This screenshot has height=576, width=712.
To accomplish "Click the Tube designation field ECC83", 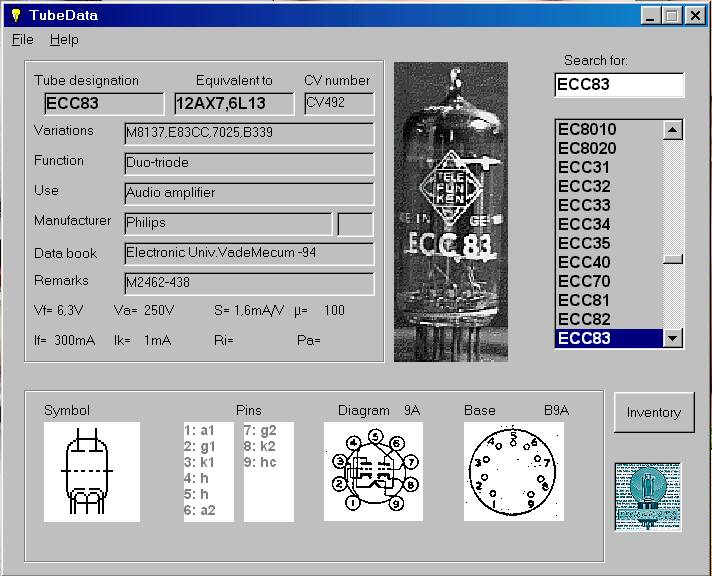I will click(x=104, y=104).
